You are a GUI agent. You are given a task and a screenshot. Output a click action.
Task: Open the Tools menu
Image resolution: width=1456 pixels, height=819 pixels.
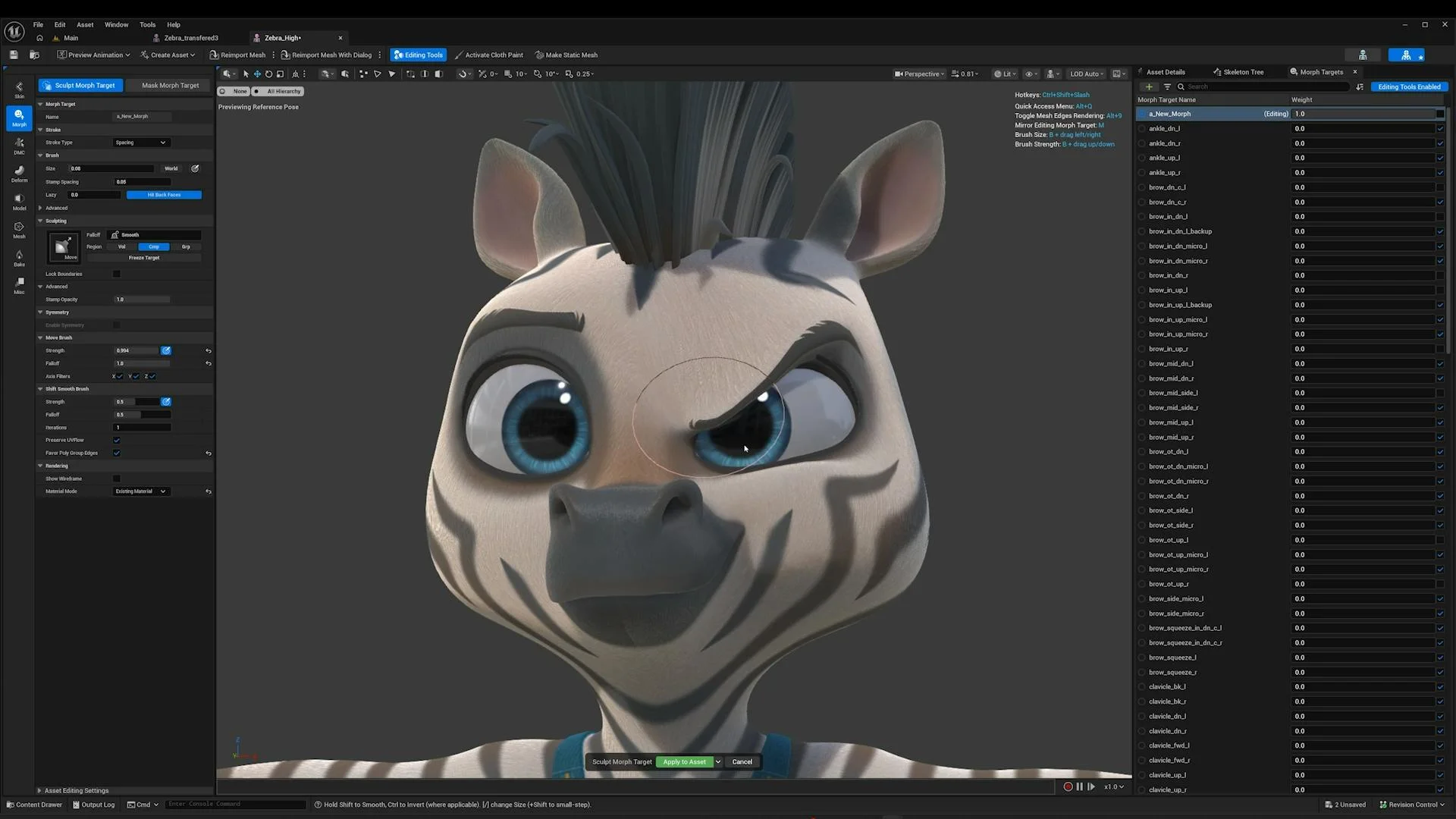(147, 25)
